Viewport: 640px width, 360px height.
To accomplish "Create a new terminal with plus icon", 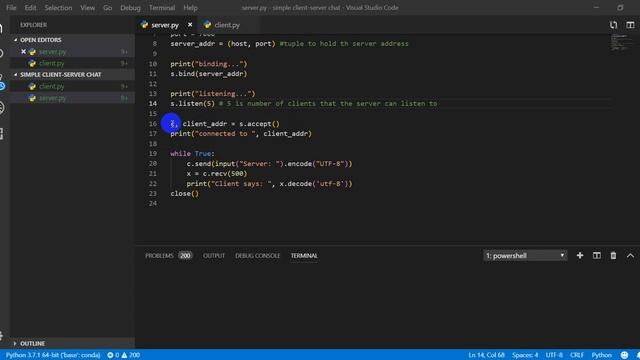I will pos(580,256).
